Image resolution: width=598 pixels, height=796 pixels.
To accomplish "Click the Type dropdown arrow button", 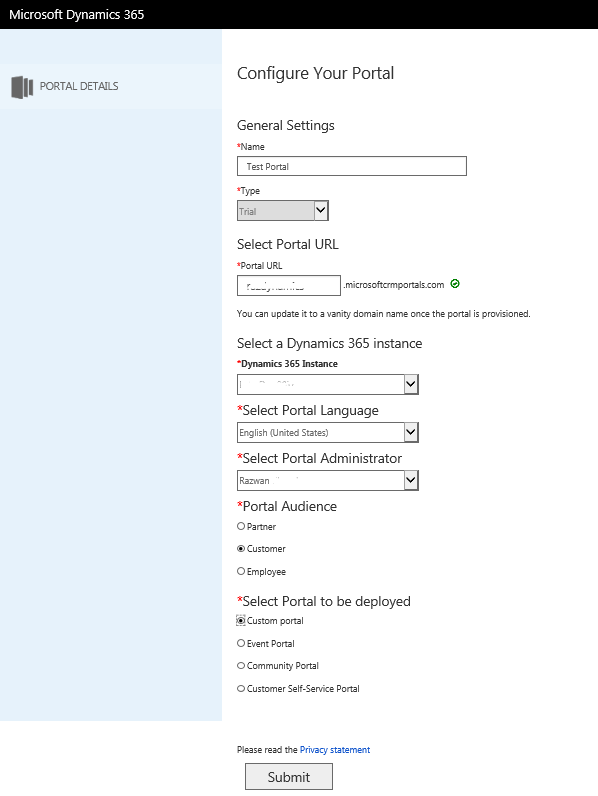I will [x=321, y=211].
